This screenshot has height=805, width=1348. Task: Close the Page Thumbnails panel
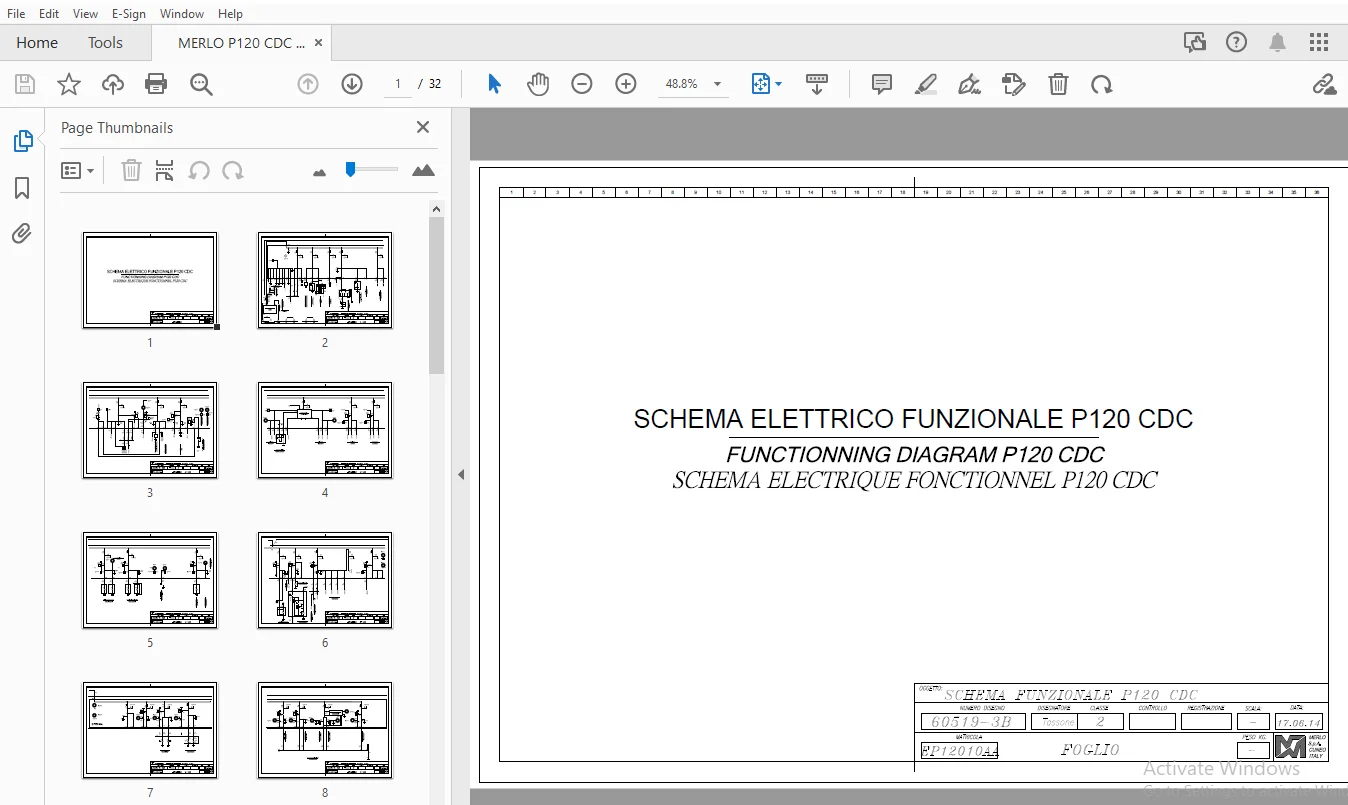[423, 127]
